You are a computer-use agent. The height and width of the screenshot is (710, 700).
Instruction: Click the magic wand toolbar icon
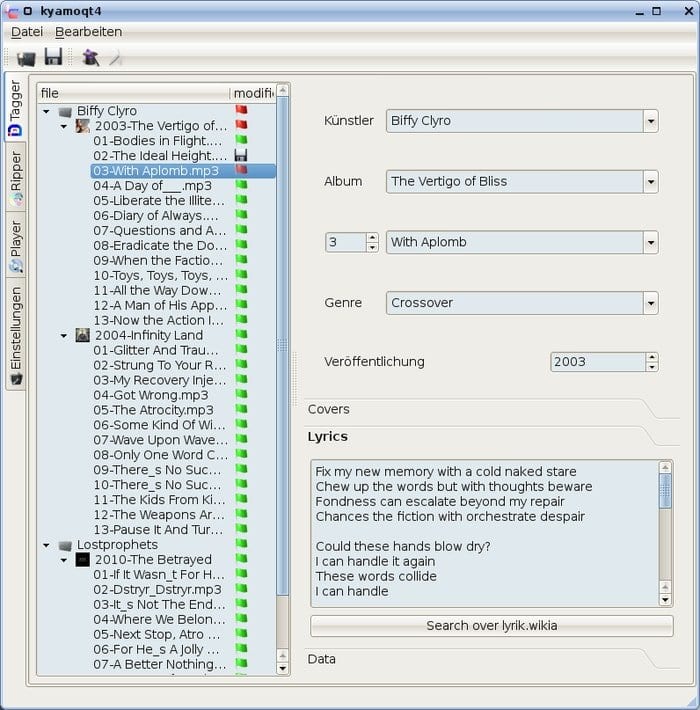point(116,58)
